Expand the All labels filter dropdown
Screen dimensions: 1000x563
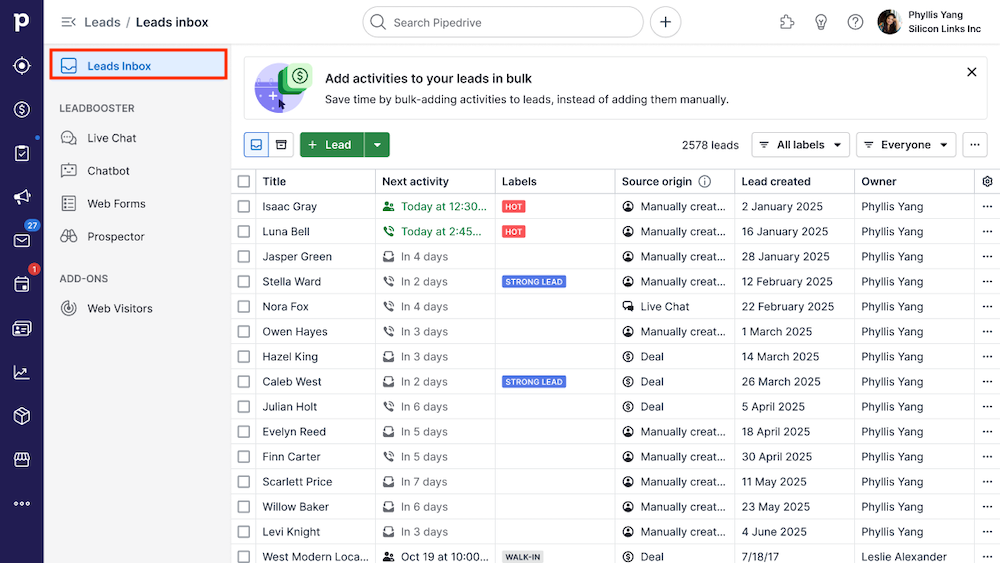click(800, 145)
